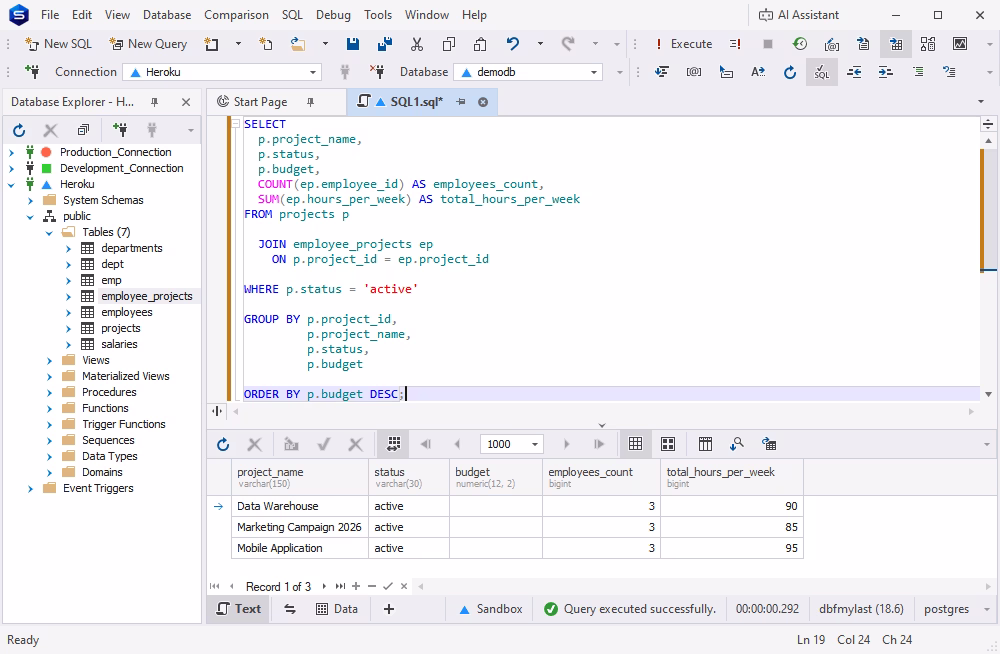Image resolution: width=1000 pixels, height=654 pixels.
Task: Collapse the public schema node
Action: [30, 217]
